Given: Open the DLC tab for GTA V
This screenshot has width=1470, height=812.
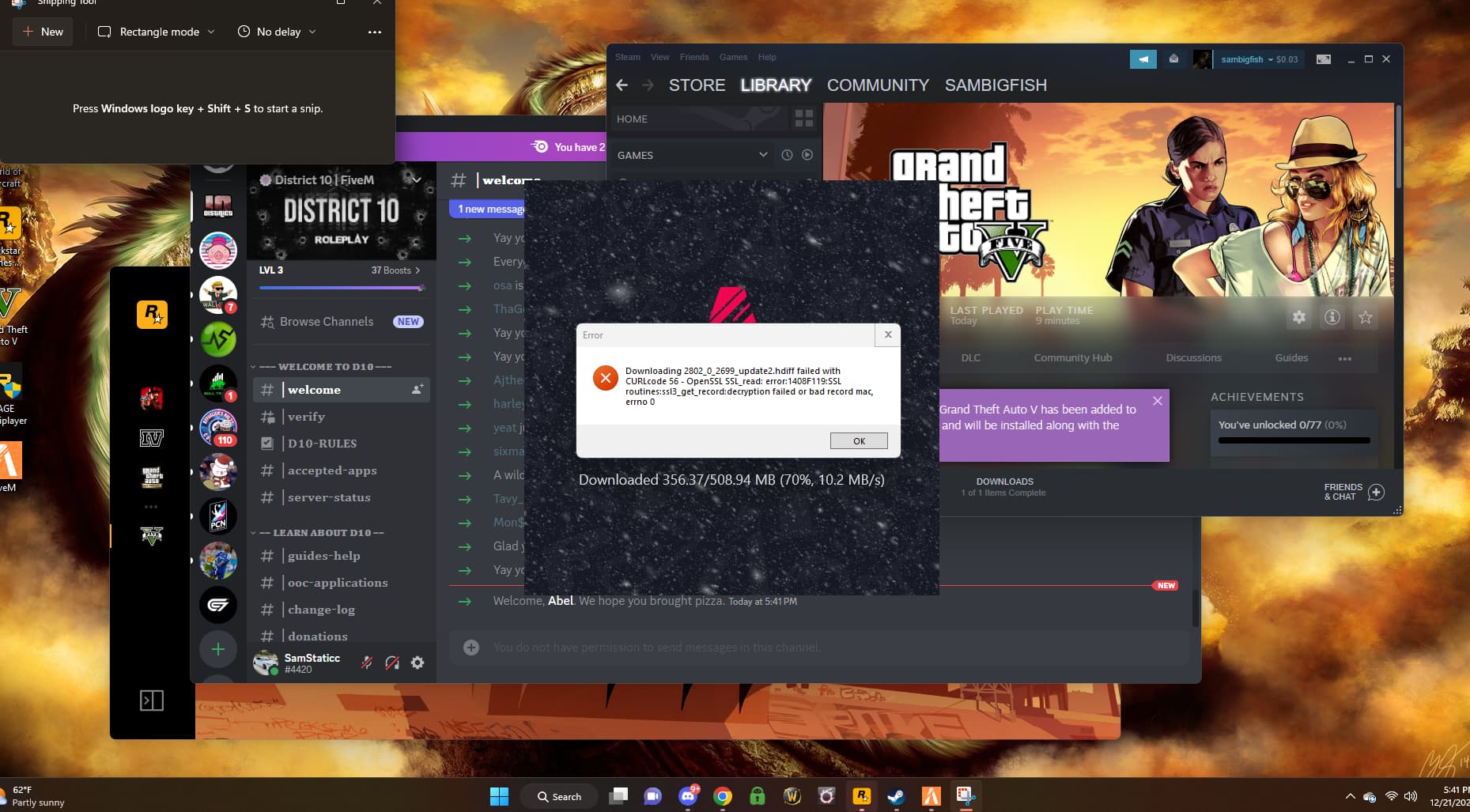Looking at the screenshot, I should [970, 357].
